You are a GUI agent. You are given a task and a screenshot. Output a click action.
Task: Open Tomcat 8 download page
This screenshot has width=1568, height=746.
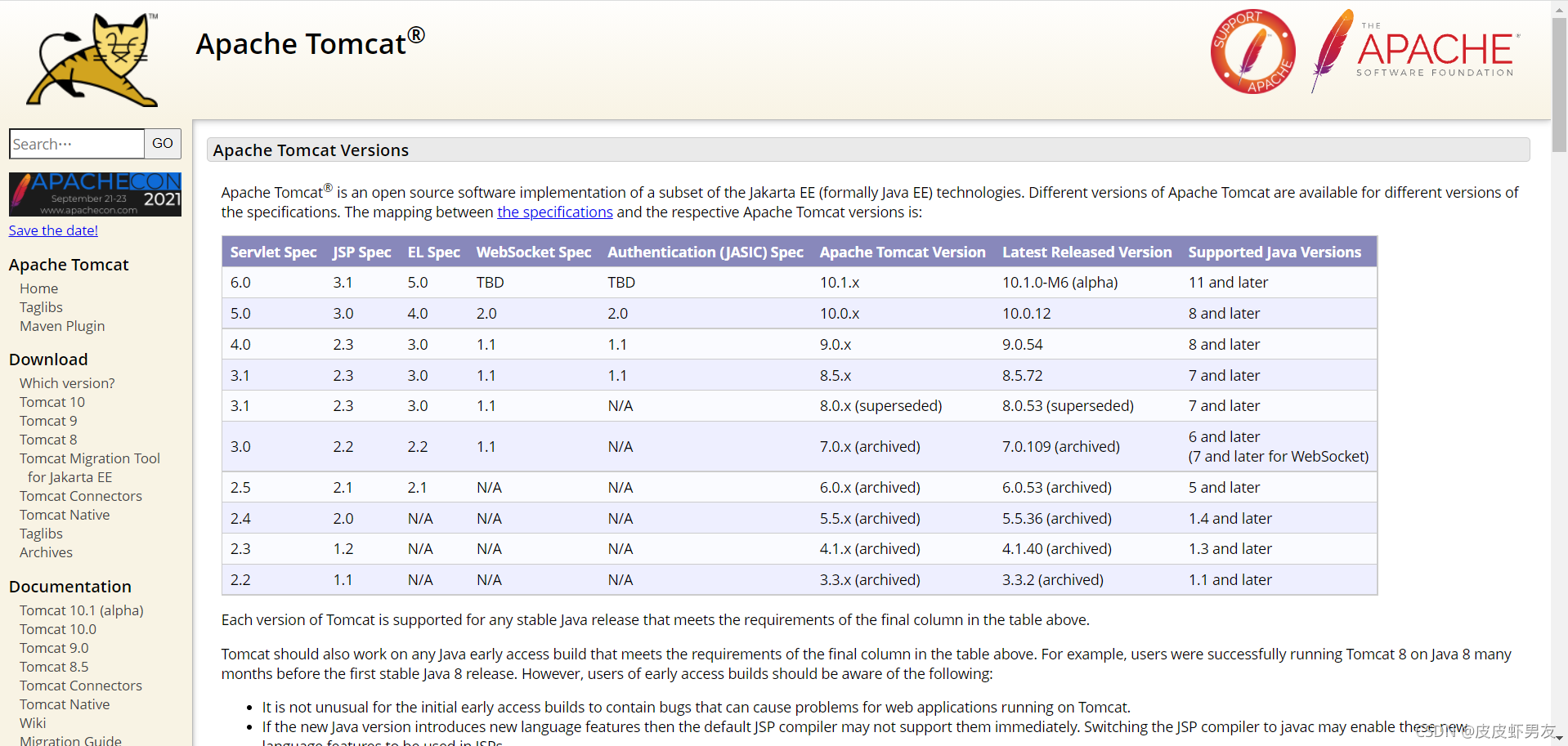pos(48,440)
